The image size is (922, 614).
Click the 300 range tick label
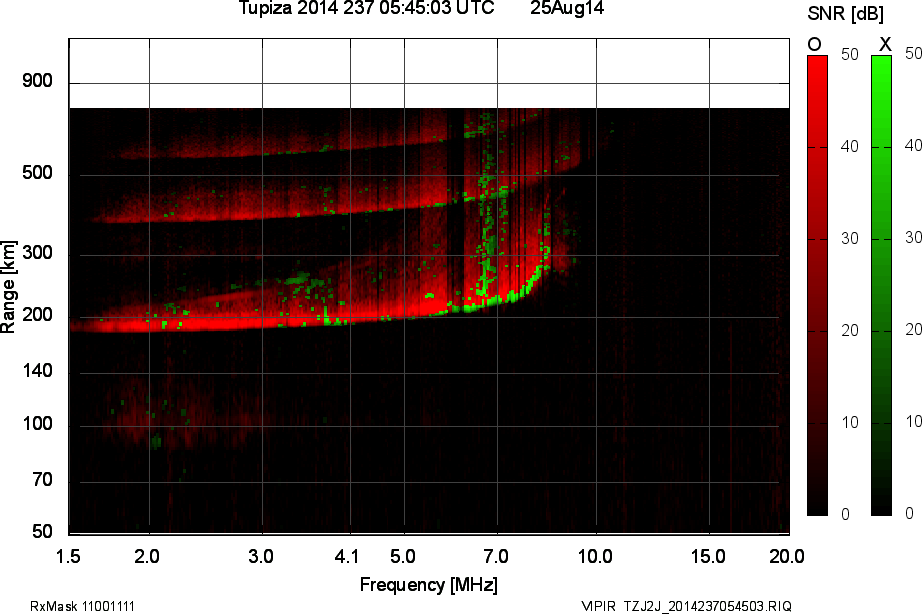[38, 253]
